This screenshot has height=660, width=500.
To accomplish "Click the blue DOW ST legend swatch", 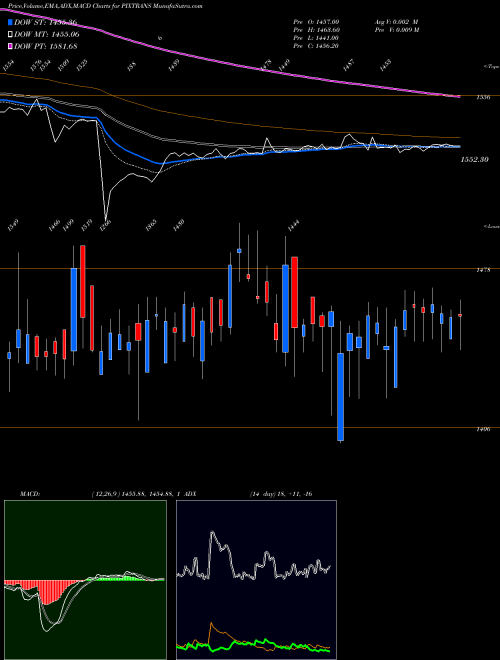I will click(x=10, y=22).
